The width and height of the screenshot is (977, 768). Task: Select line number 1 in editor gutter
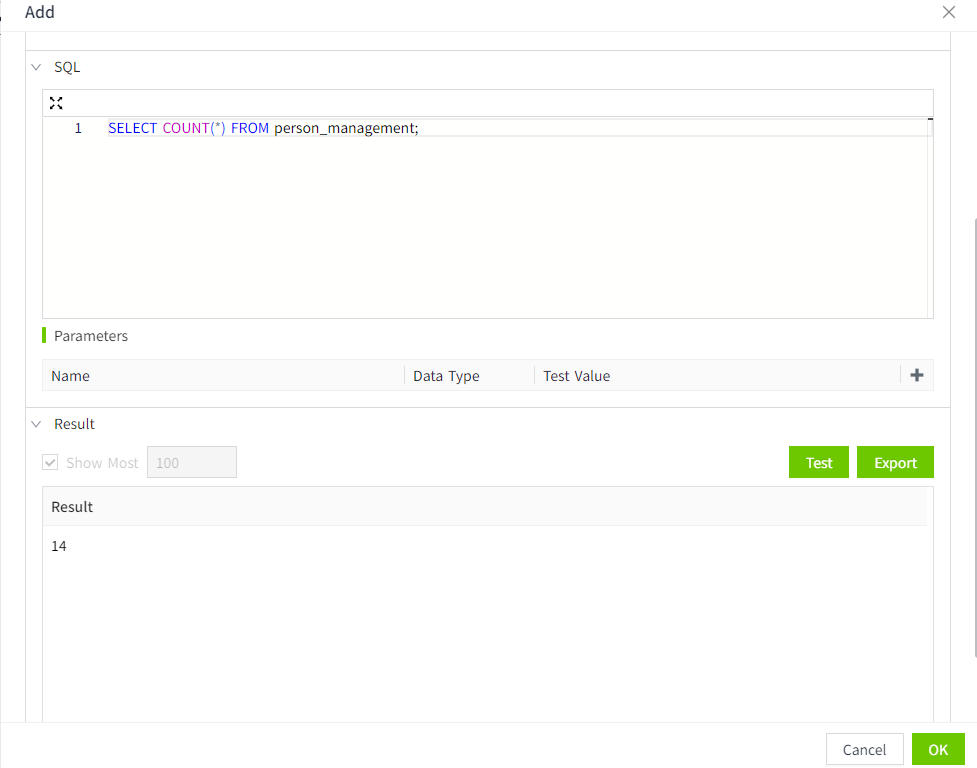pos(78,128)
